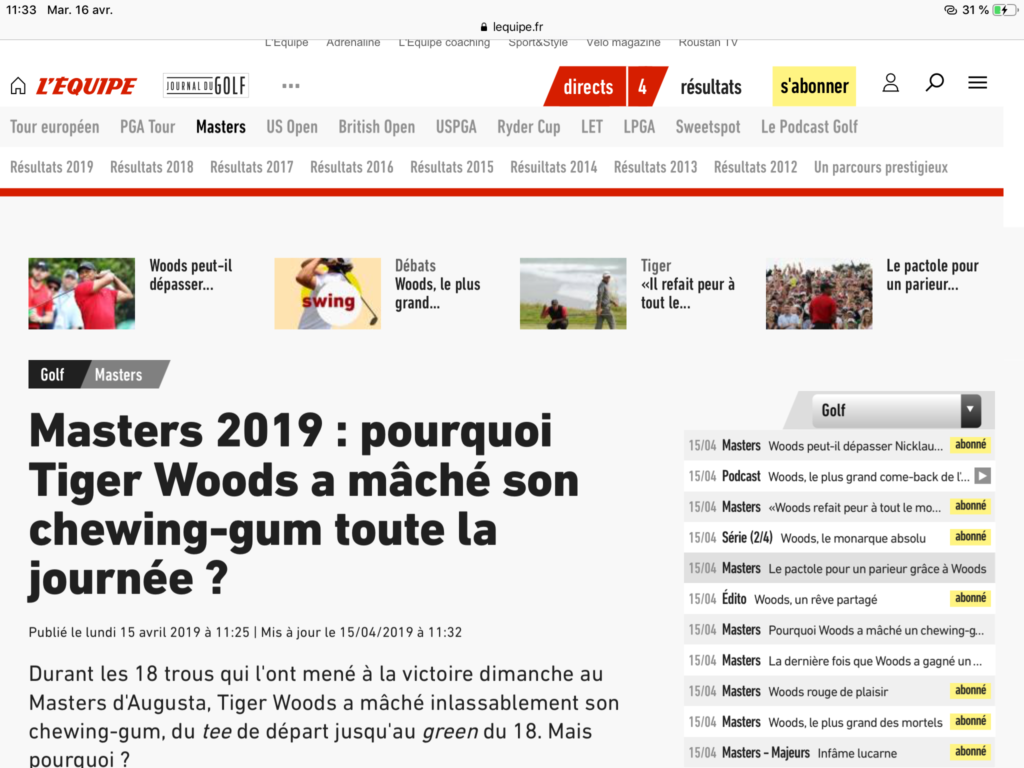The width and height of the screenshot is (1024, 768).
Task: Open 'Woods, le monarque absolu' série item
Action: click(x=839, y=537)
